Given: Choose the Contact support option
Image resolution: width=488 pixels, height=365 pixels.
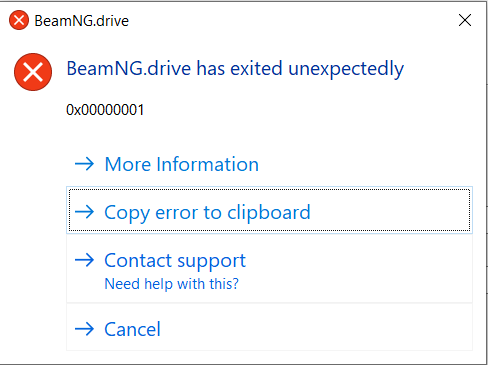Looking at the screenshot, I should pyautogui.click(x=269, y=268).
